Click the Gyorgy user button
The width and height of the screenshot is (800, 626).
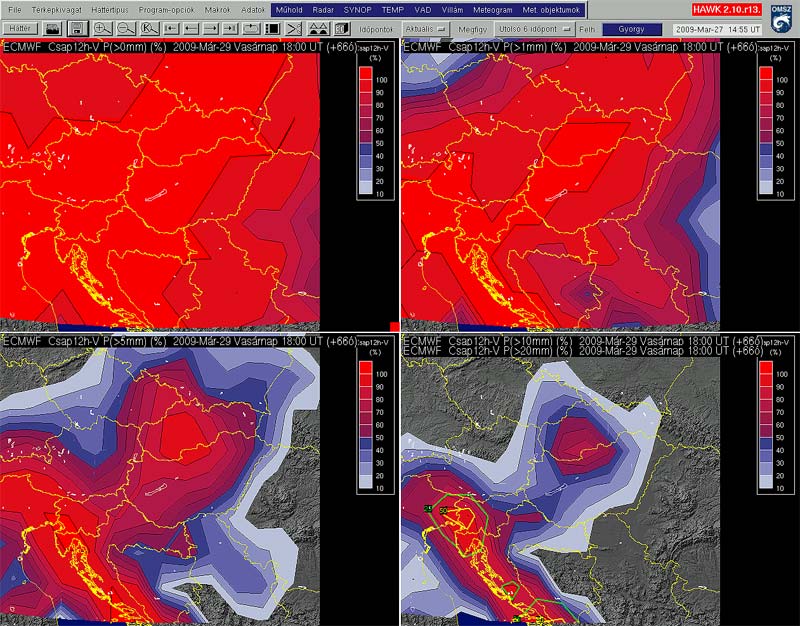631,30
